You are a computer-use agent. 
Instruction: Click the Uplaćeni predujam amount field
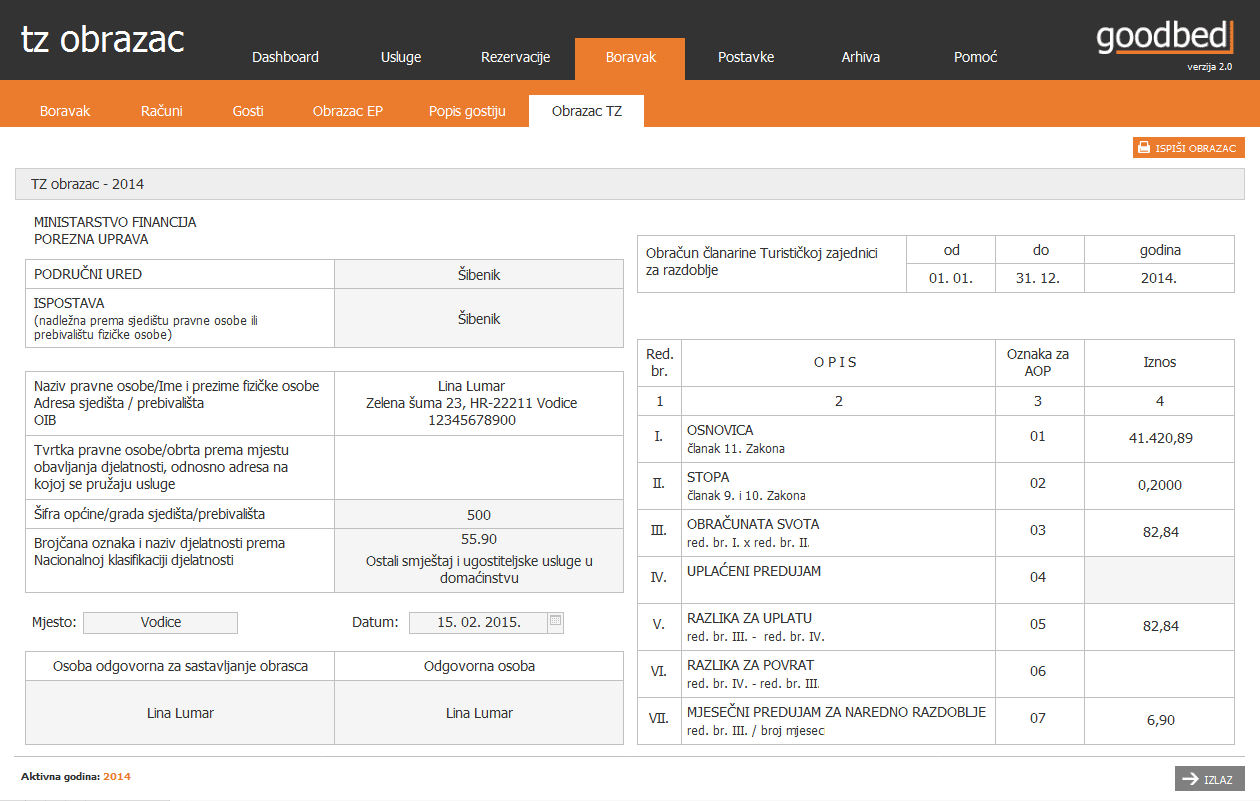1159,579
